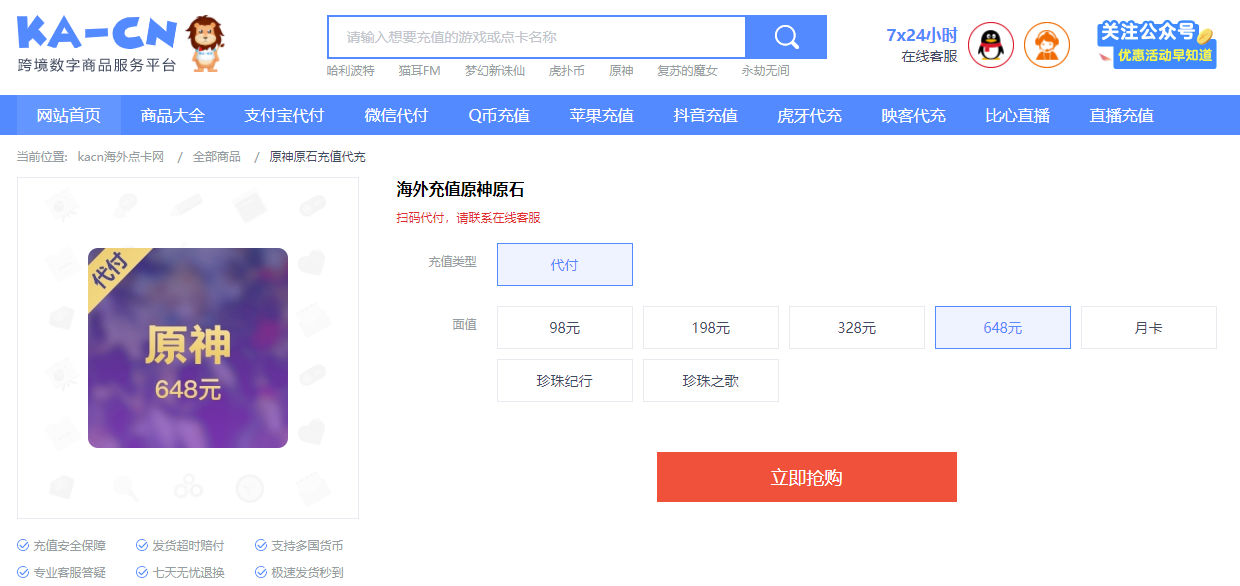Viewport: 1240px width, 586px height.
Task: Click the red 扫码代付 notice text
Action: coord(468,218)
